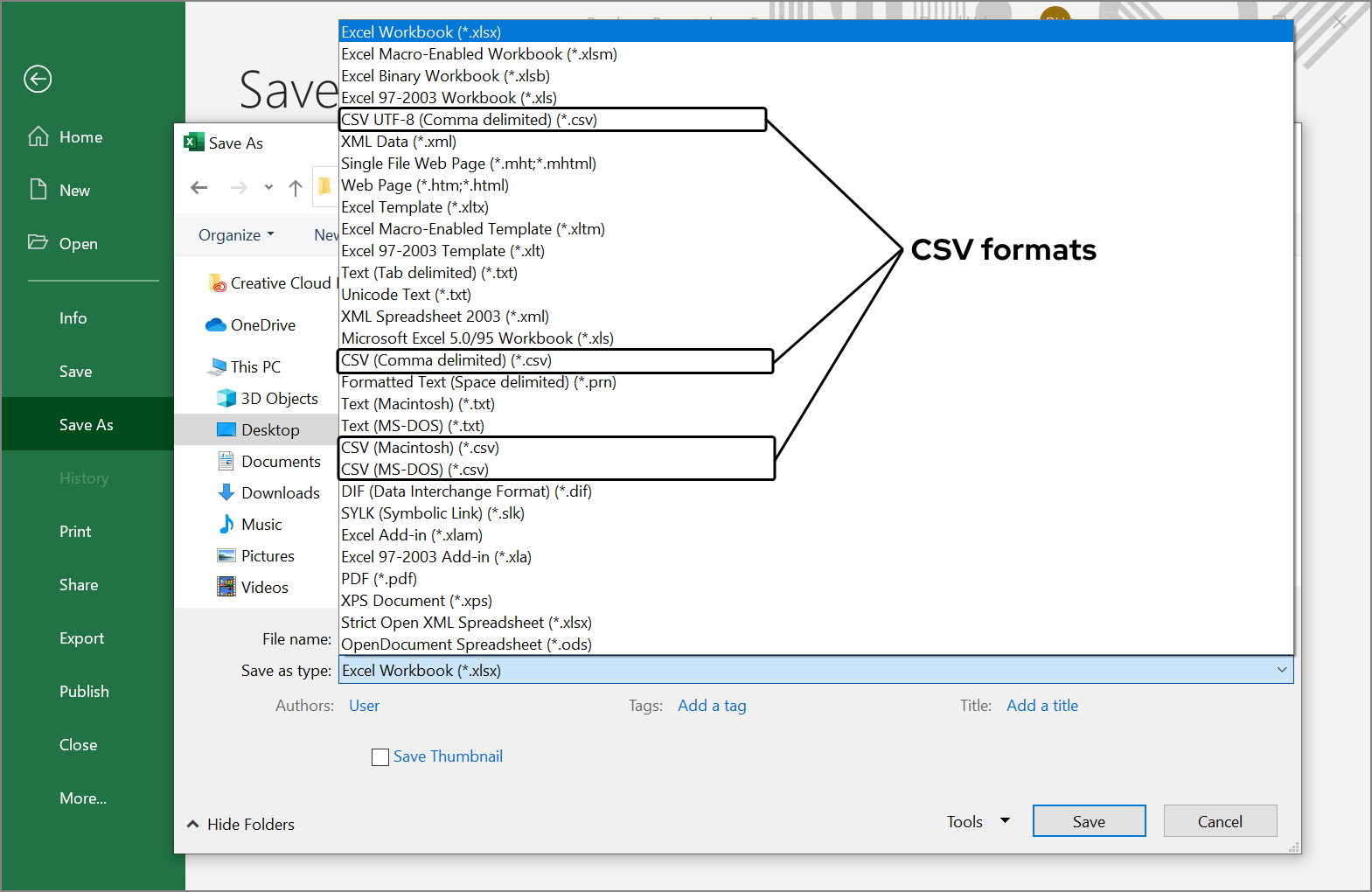Click the up arrow to go to parent folder
The width and height of the screenshot is (1372, 892).
(x=296, y=187)
